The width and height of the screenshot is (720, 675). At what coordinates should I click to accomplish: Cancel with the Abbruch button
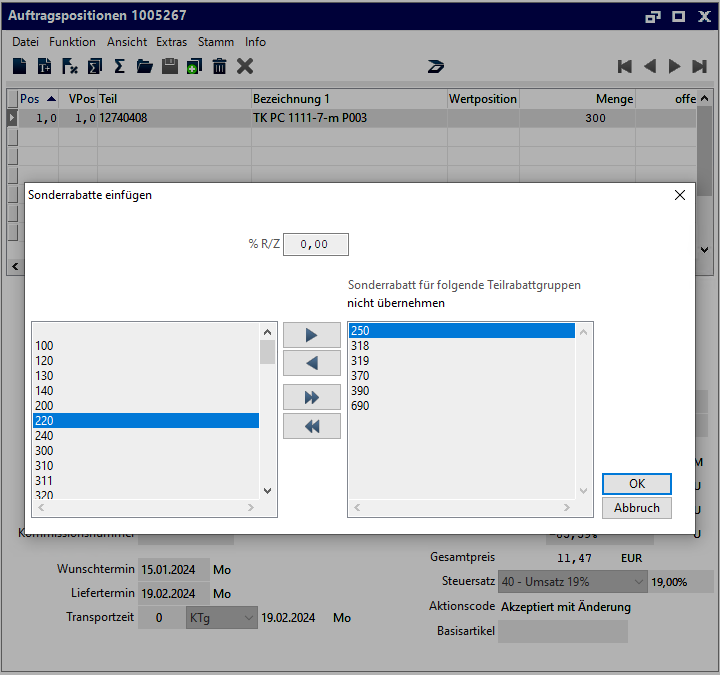point(637,508)
